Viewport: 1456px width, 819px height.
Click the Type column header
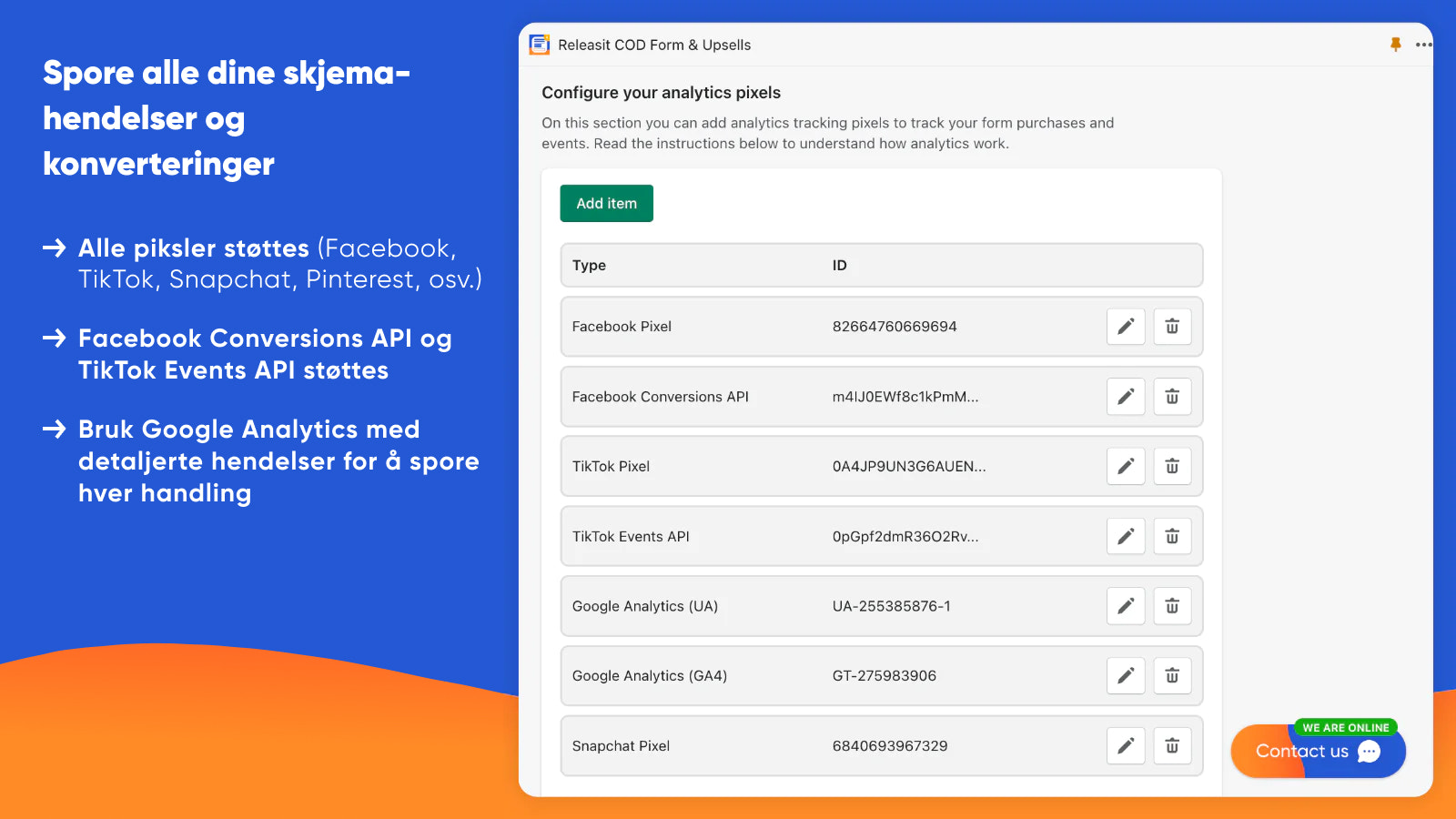tap(589, 266)
